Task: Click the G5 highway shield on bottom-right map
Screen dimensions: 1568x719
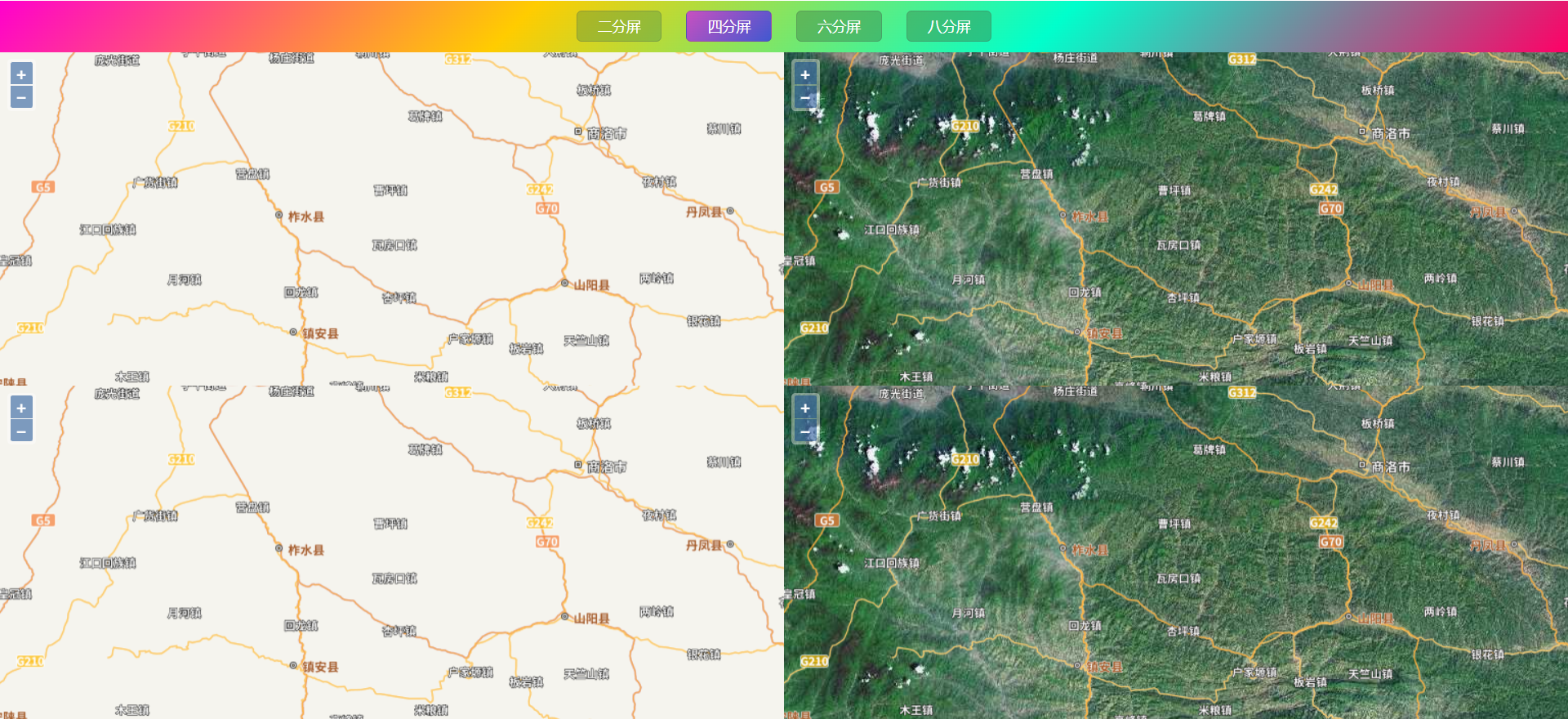Action: pyautogui.click(x=827, y=520)
